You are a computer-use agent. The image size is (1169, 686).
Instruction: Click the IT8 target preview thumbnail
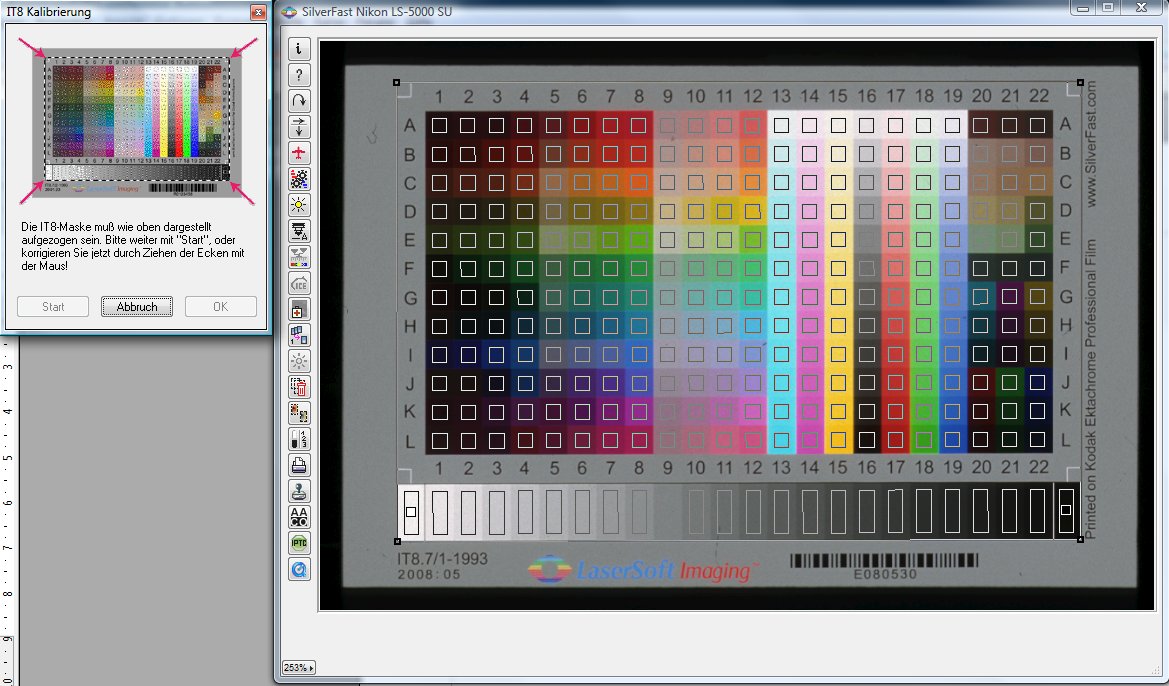tap(137, 118)
